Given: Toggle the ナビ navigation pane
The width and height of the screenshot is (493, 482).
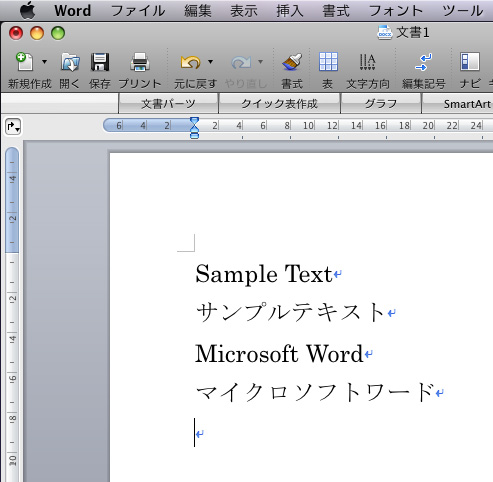Looking at the screenshot, I should (x=470, y=62).
